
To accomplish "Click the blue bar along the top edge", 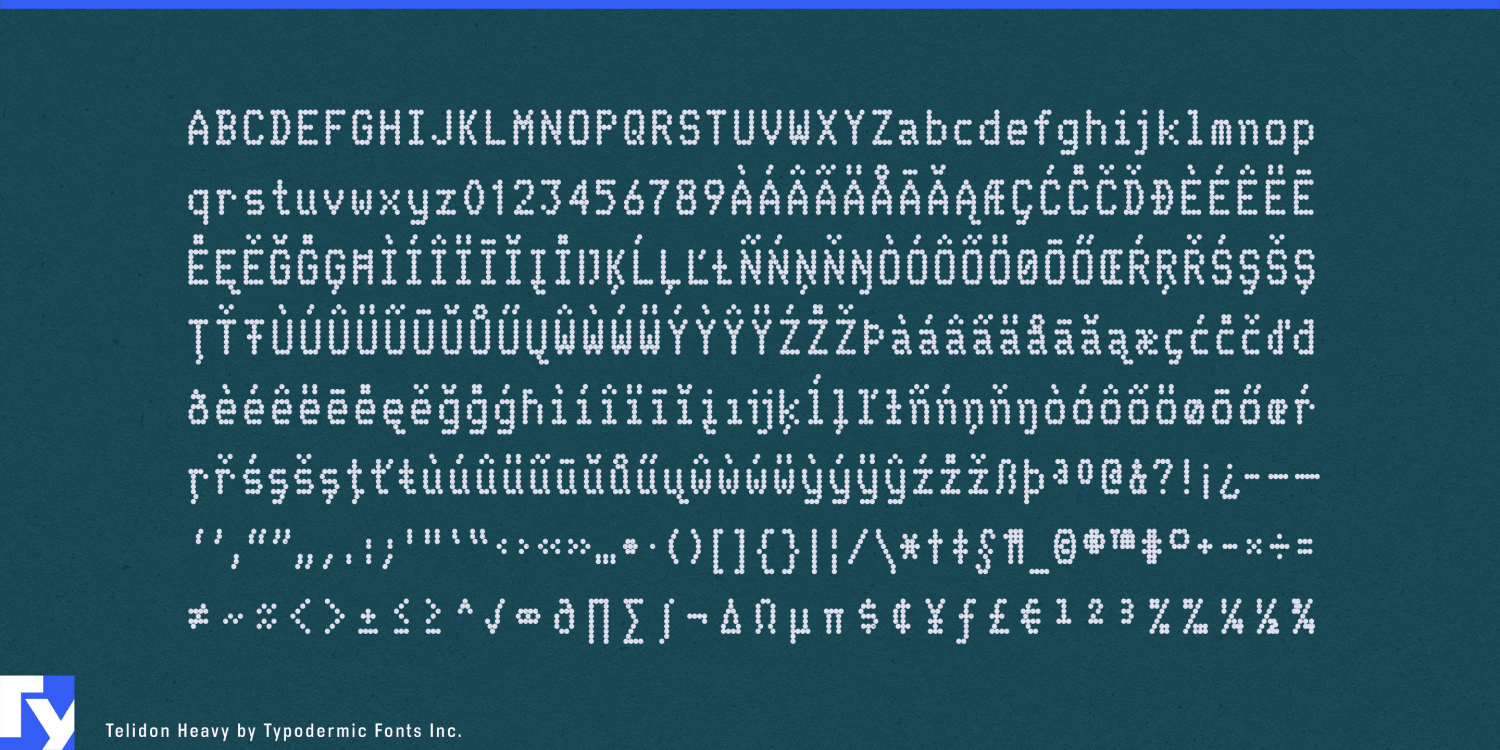I will (x=750, y=4).
